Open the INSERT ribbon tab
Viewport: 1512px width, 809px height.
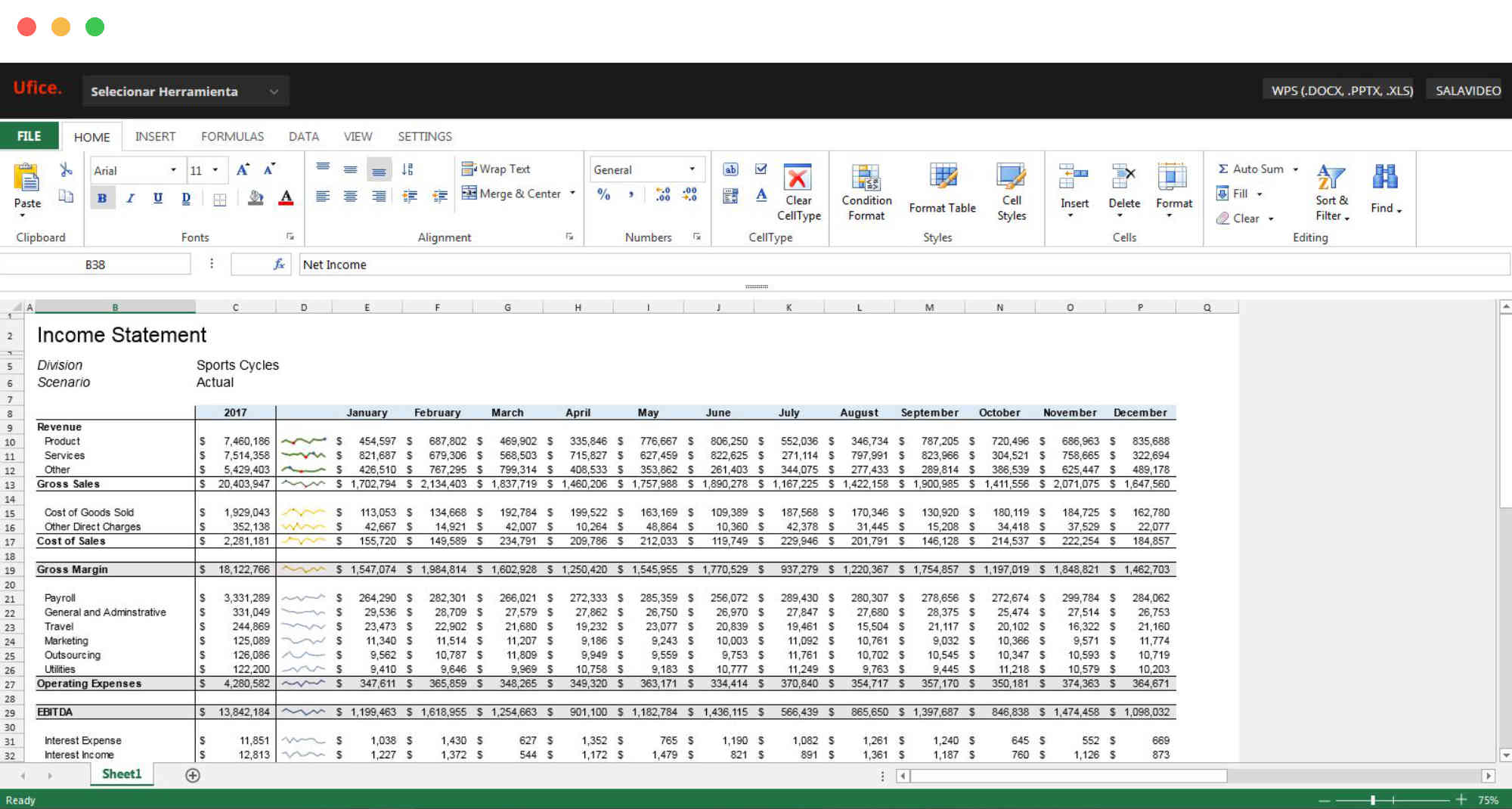(155, 137)
